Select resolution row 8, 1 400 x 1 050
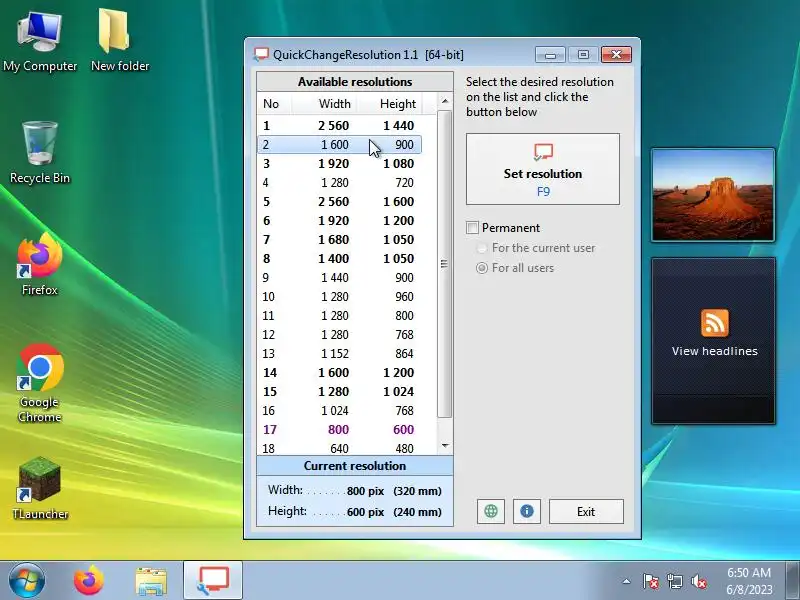Image resolution: width=800 pixels, height=600 pixels. click(x=339, y=259)
